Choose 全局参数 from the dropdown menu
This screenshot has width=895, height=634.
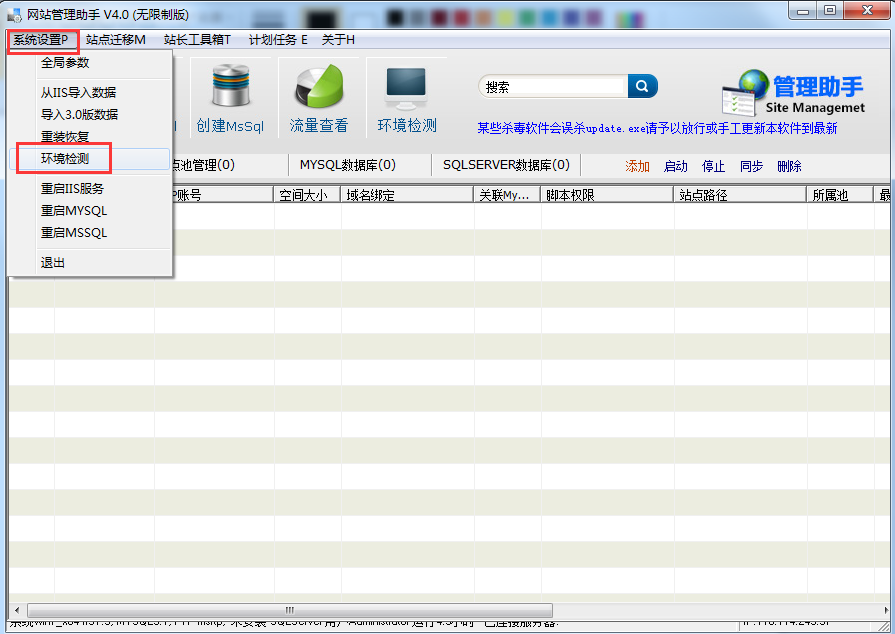tap(65, 63)
